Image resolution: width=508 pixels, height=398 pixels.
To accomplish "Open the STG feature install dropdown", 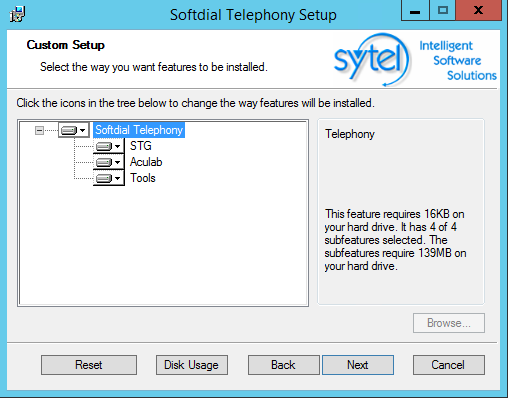I will [x=109, y=146].
